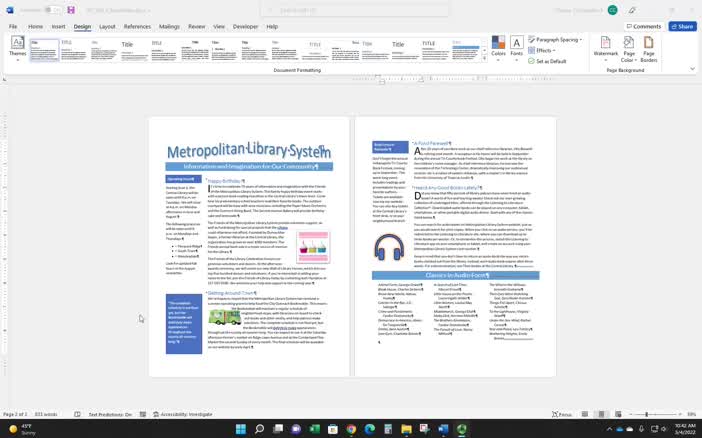Open the Windows Start menu
This screenshot has width=702, height=438.
coord(241,429)
